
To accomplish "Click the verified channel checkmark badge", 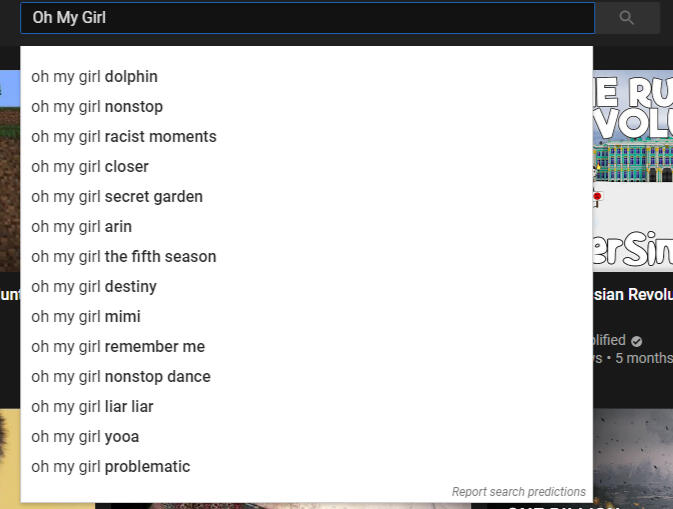I will (x=637, y=341).
